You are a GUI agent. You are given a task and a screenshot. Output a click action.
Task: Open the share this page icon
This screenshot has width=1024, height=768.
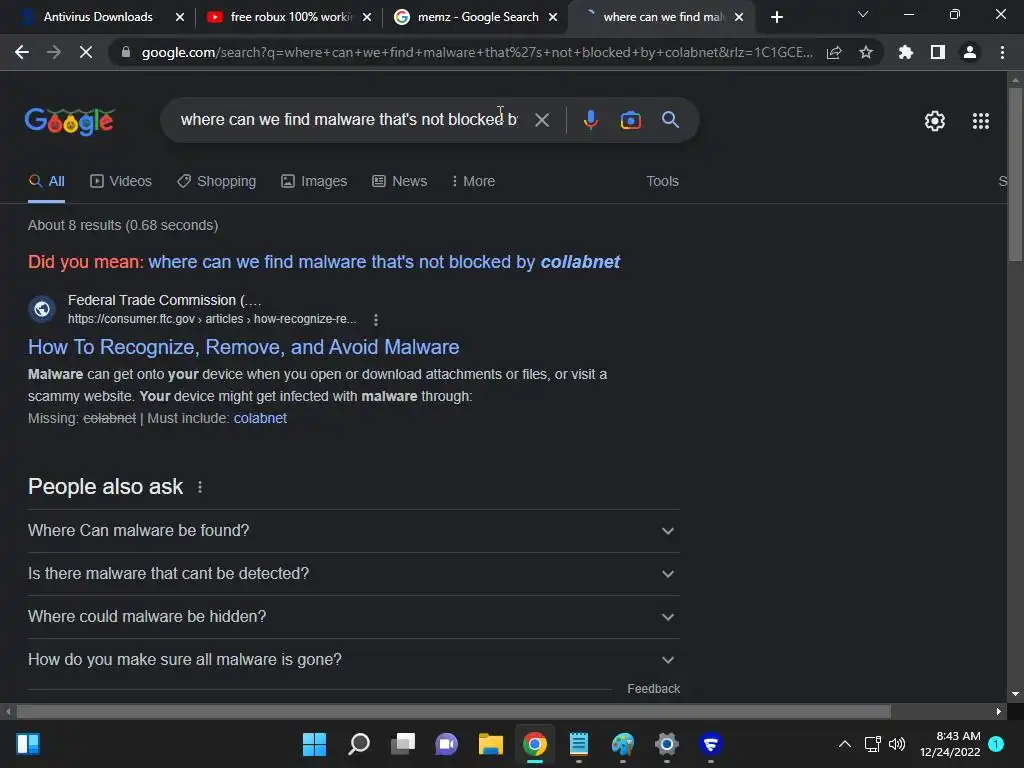(x=834, y=52)
